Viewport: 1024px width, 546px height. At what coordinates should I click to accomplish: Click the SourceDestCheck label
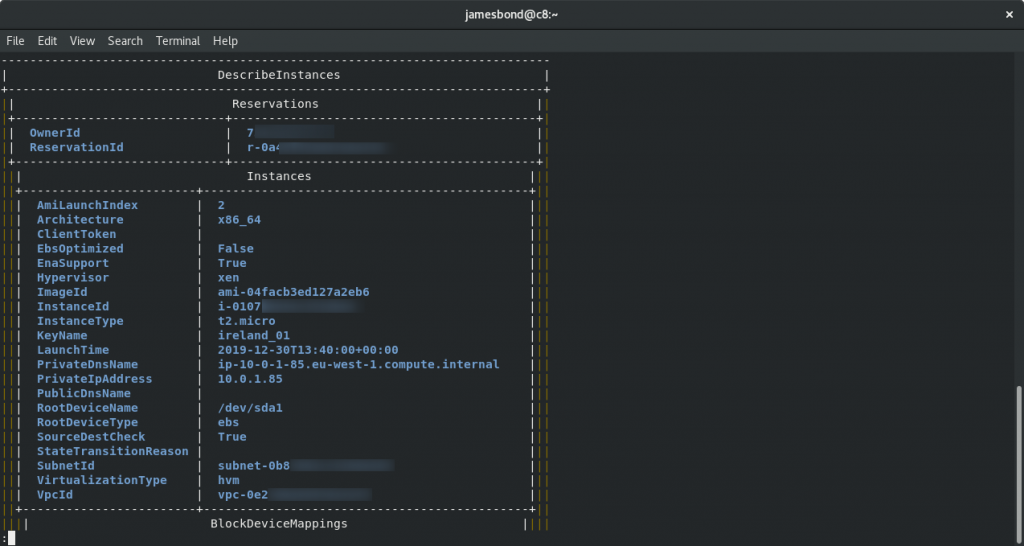tap(91, 437)
